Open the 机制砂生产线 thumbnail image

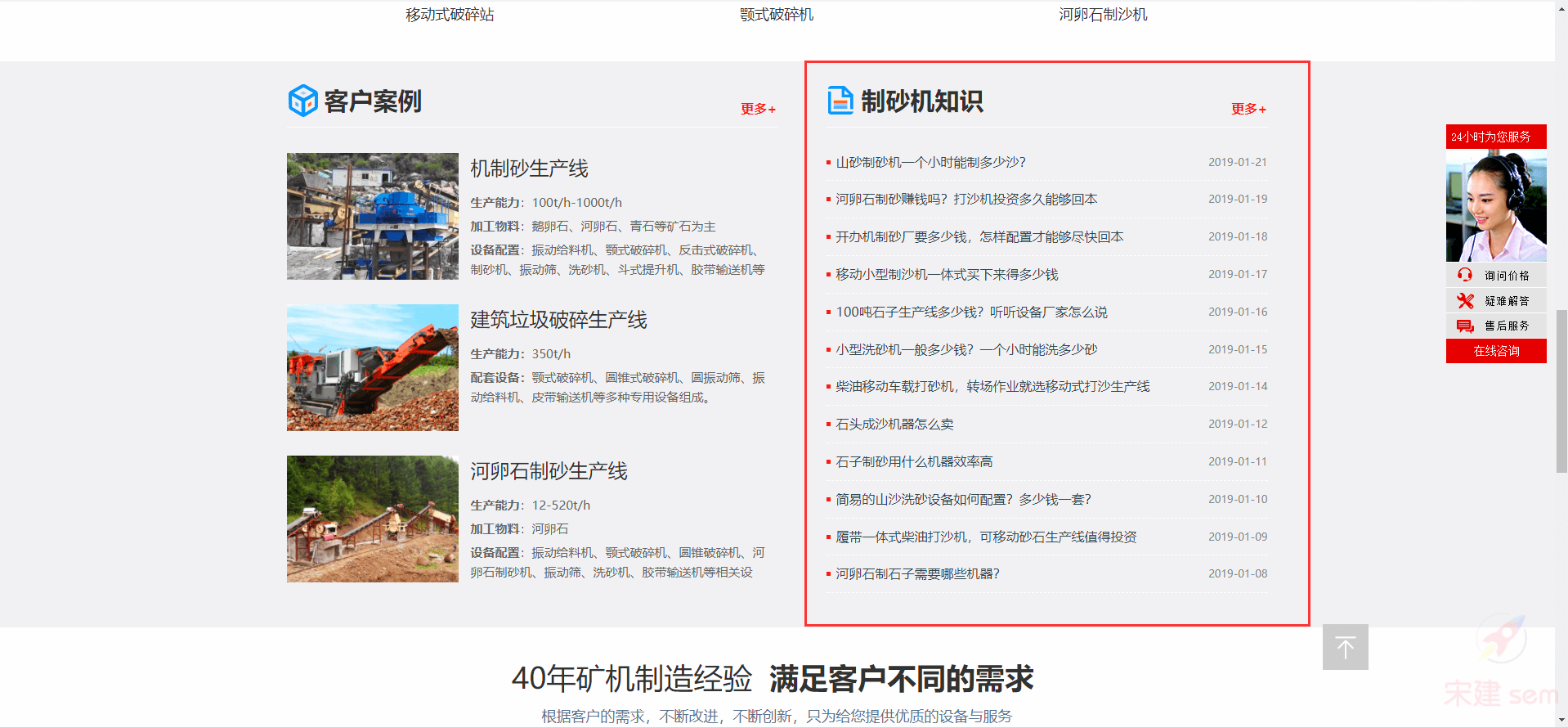click(373, 216)
